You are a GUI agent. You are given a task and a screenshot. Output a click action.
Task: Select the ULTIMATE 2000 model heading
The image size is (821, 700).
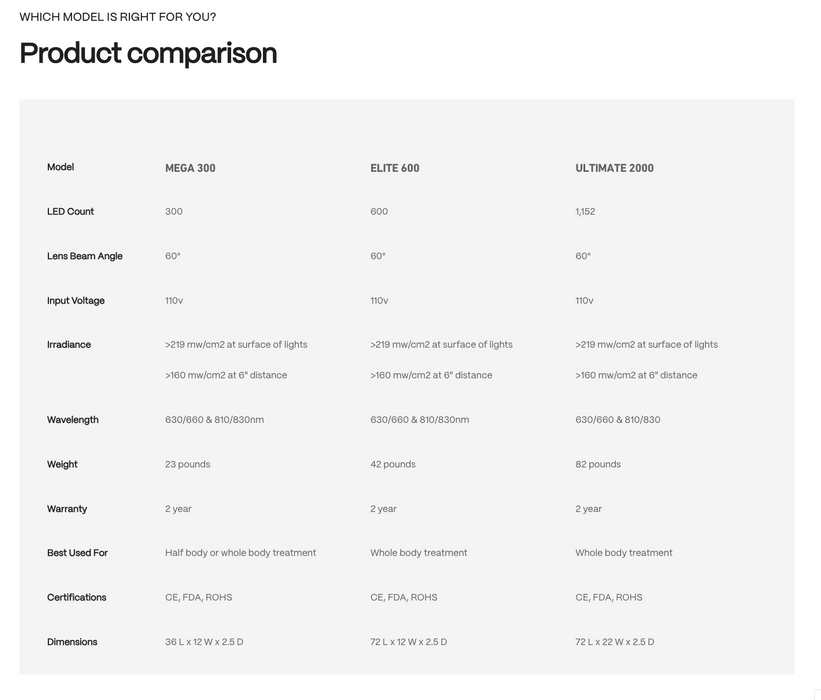614,168
